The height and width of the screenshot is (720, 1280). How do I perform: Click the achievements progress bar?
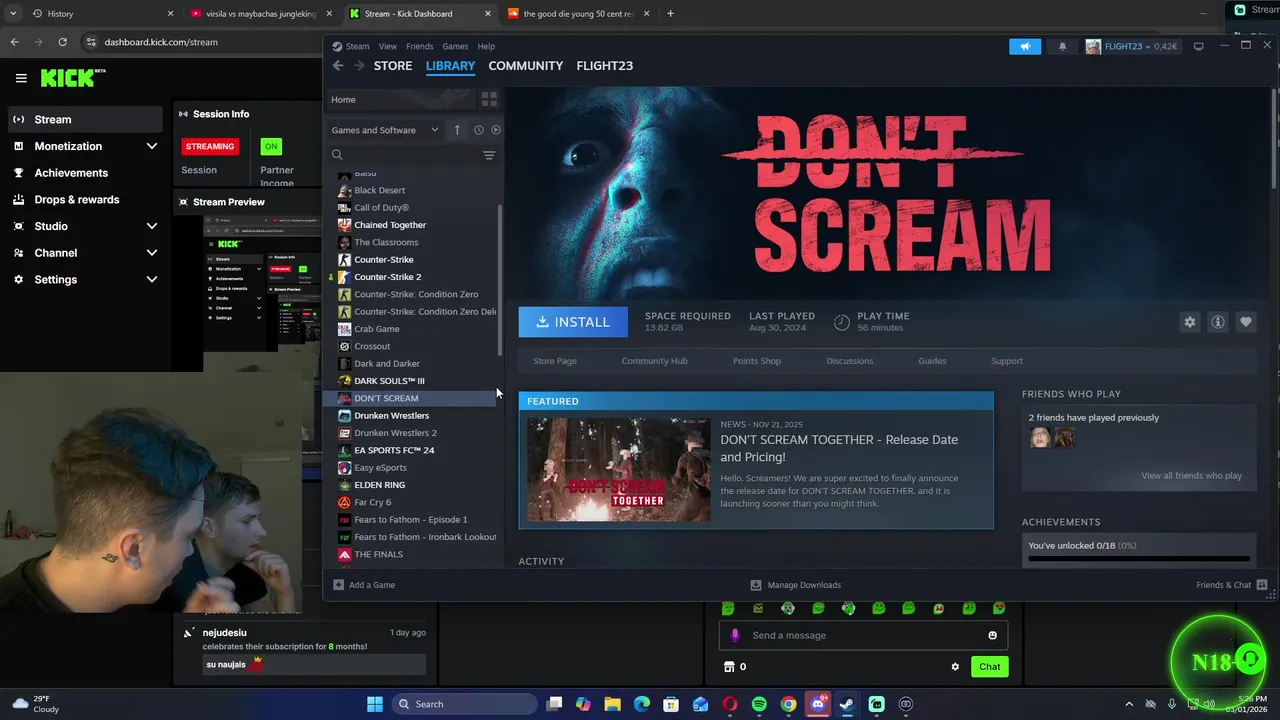click(x=1139, y=559)
